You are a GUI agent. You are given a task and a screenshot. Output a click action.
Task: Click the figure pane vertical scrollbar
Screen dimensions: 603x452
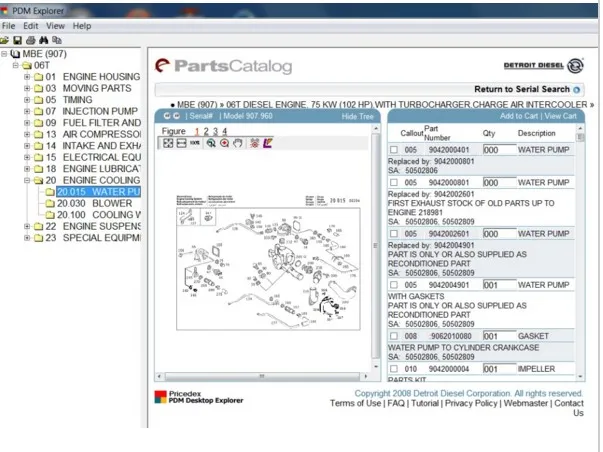pyautogui.click(x=376, y=247)
